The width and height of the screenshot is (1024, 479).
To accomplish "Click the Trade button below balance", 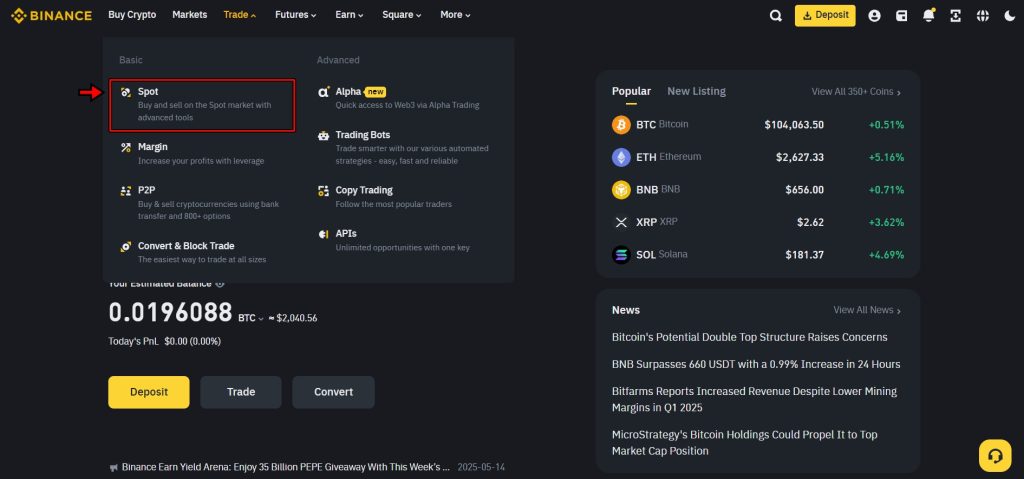I will coord(241,392).
